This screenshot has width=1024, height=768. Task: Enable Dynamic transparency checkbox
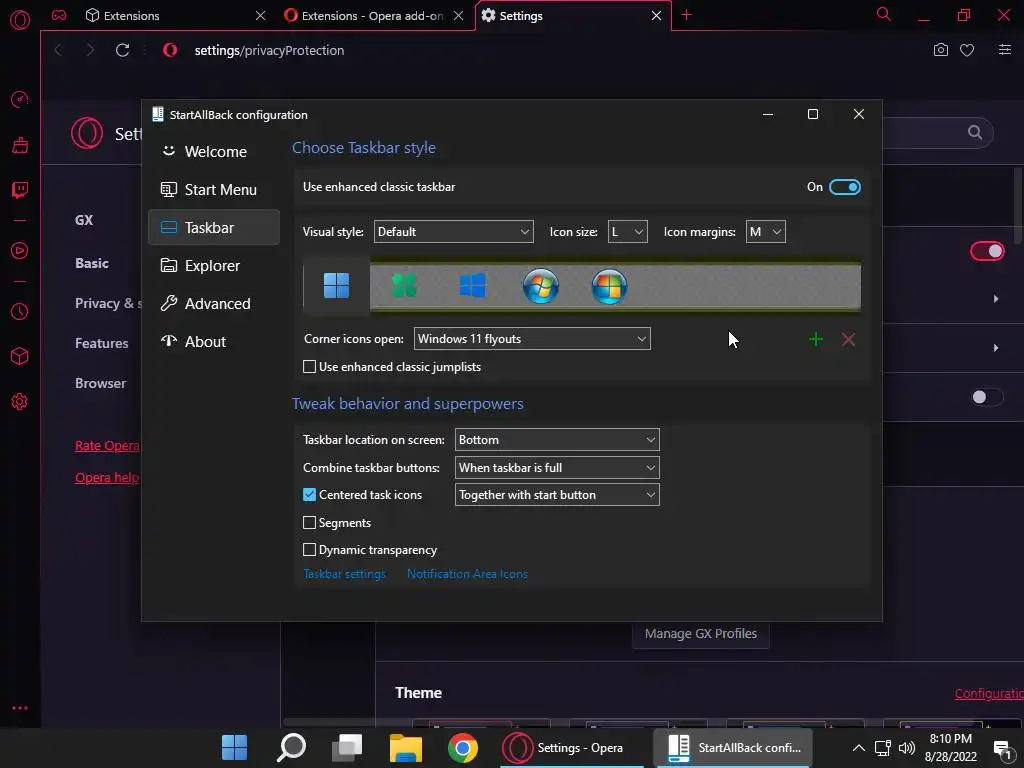point(310,550)
